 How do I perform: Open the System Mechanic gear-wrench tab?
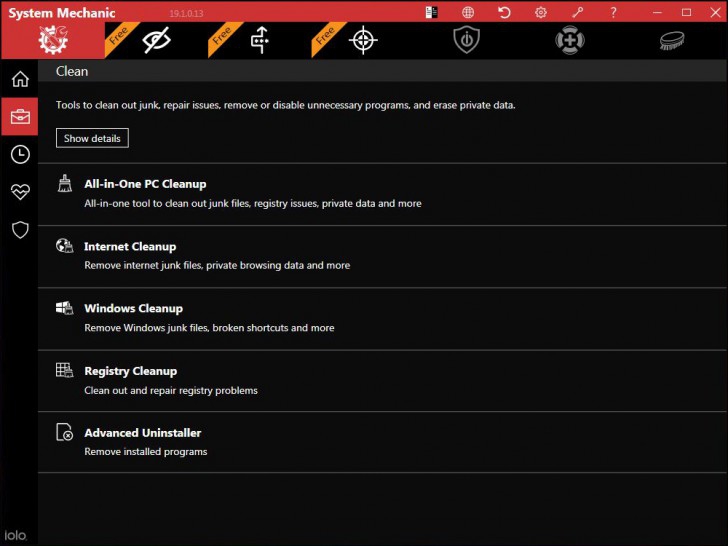(53, 40)
